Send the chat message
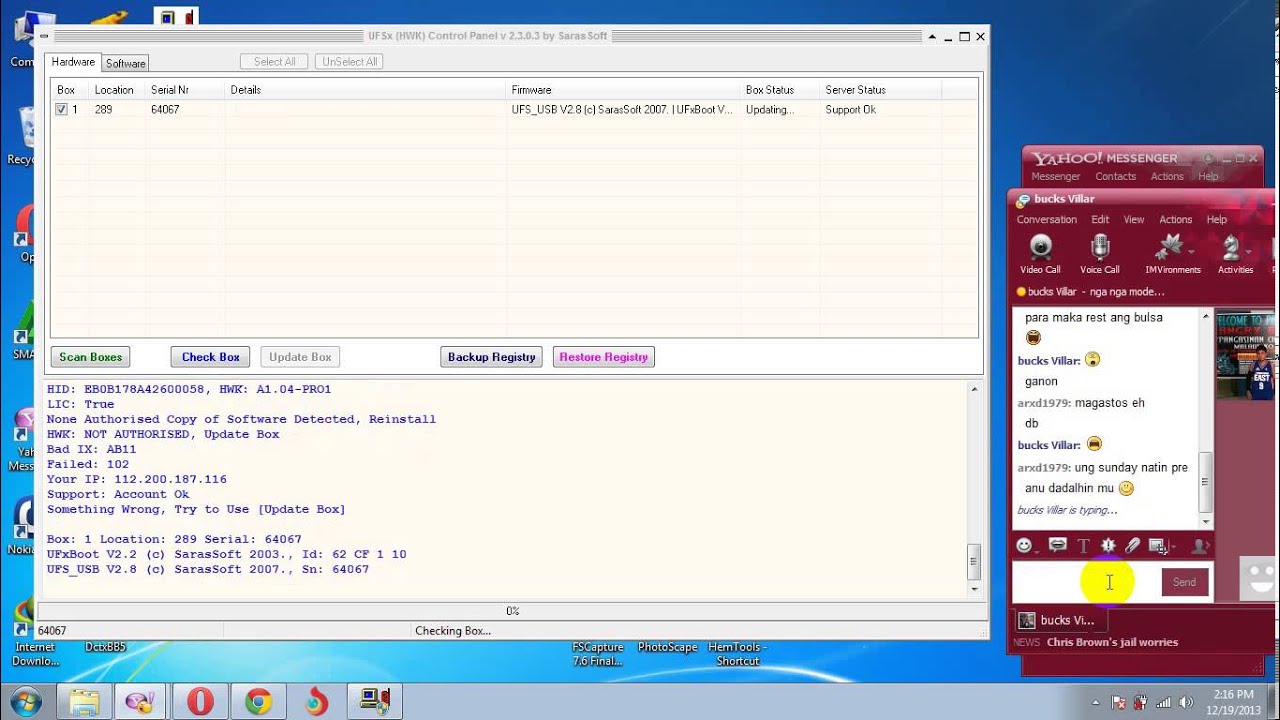1280x720 pixels. pyautogui.click(x=1184, y=582)
